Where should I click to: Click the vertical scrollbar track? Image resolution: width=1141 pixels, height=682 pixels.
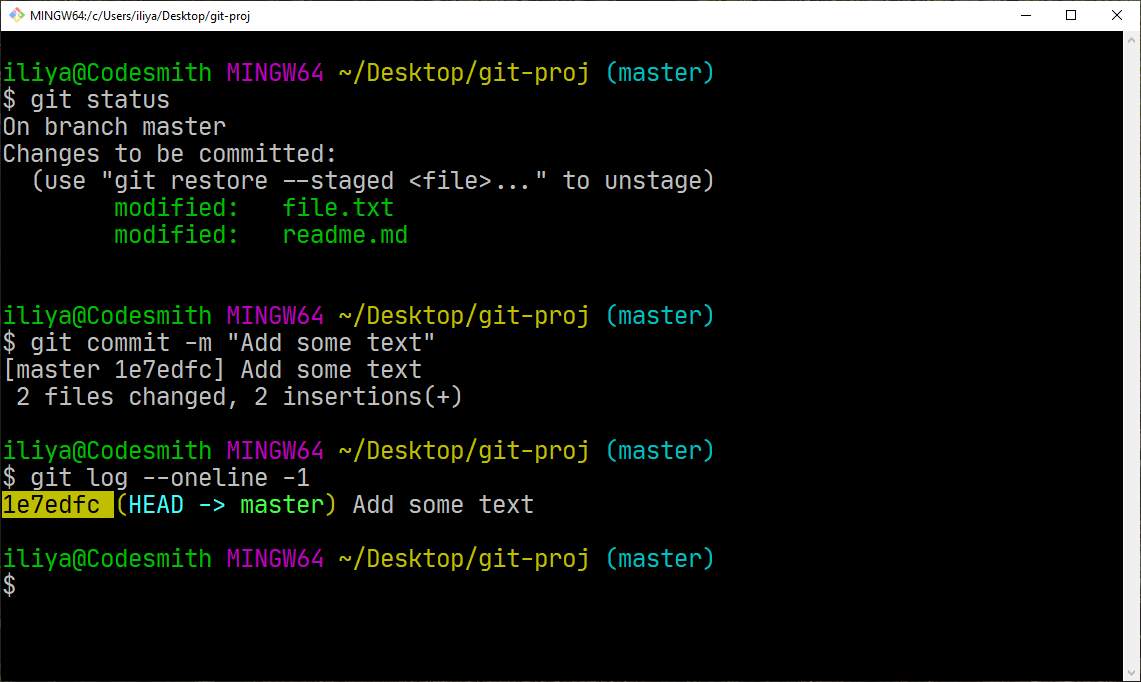(x=1132, y=356)
